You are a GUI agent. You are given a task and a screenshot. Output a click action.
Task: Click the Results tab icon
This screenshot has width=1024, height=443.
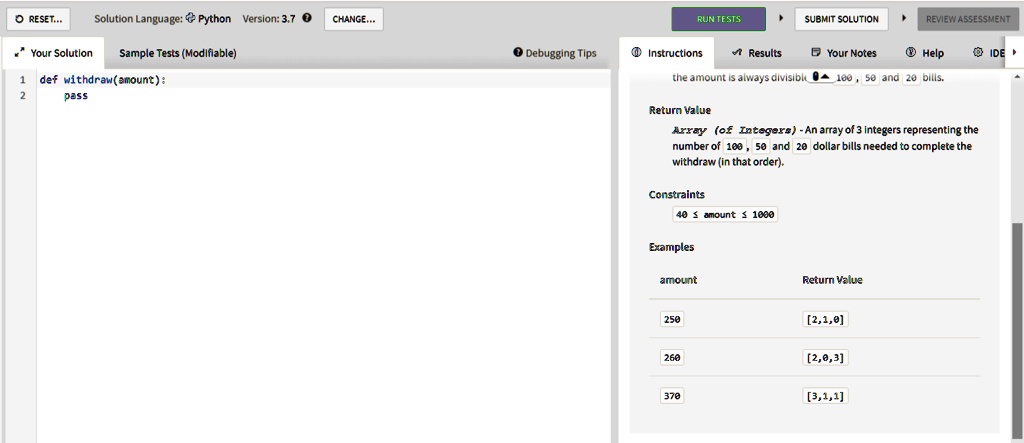[737, 53]
